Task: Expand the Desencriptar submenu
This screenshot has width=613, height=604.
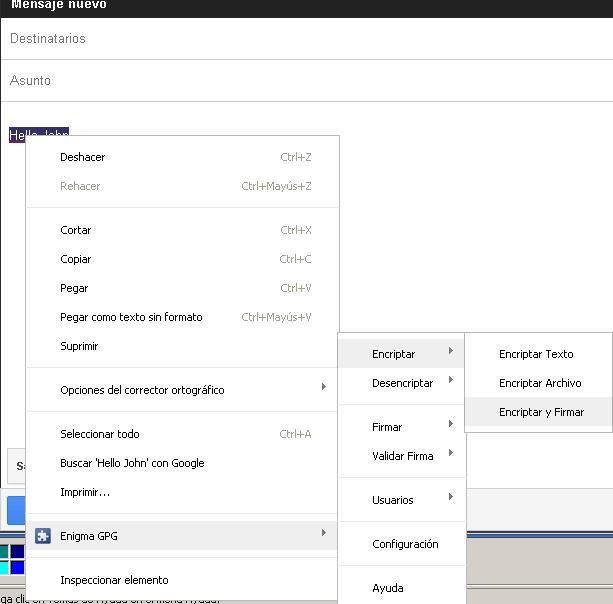Action: tap(402, 383)
